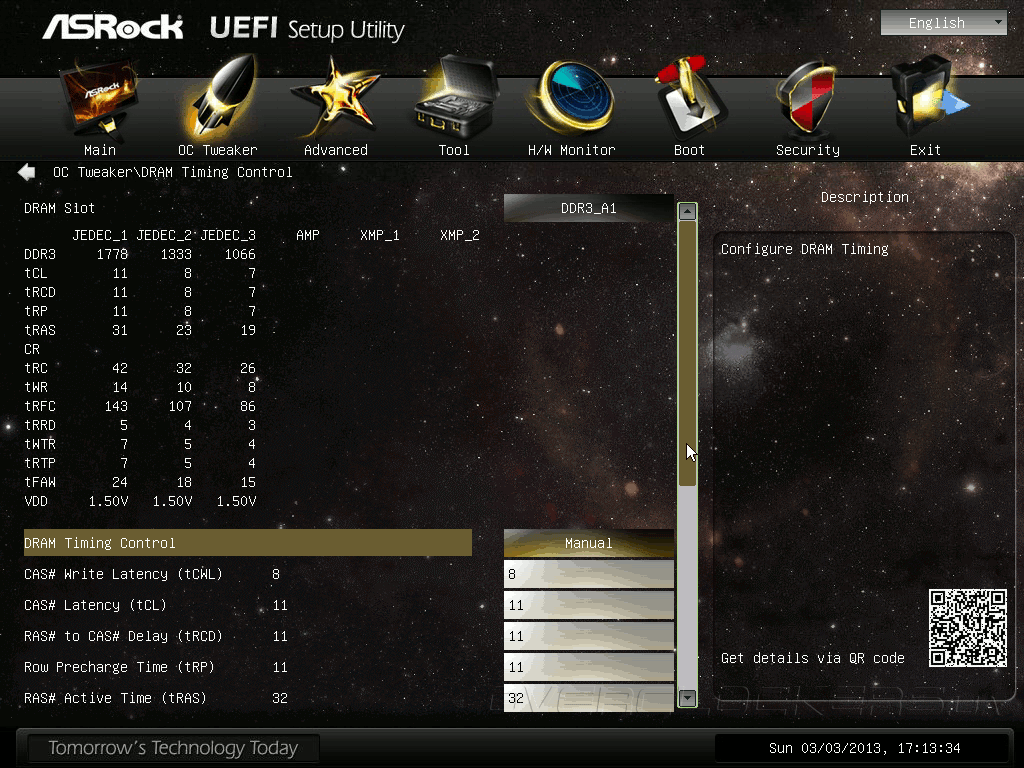Switch to the Security tab label

point(808,150)
